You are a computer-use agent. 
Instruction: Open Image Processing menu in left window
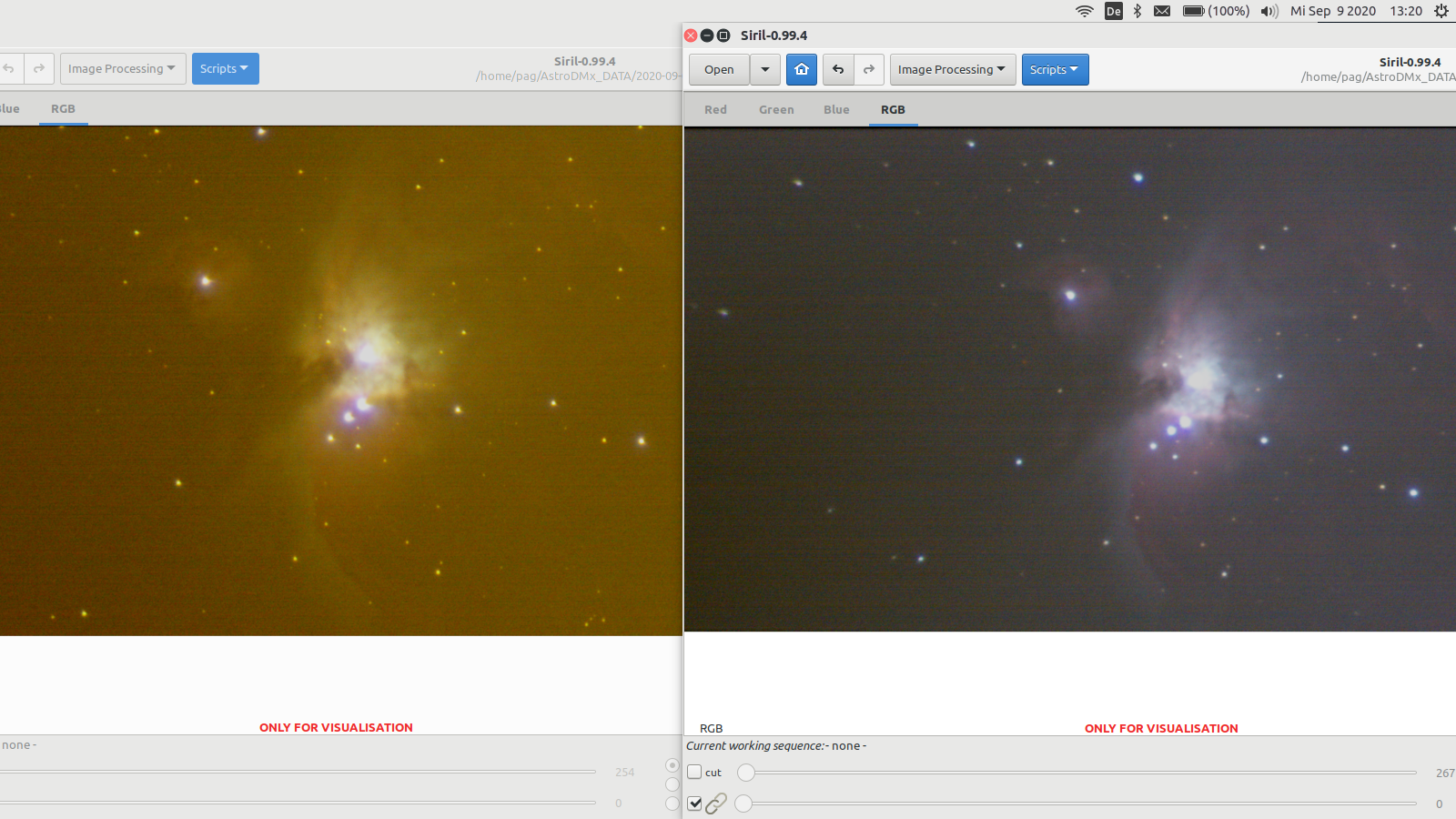click(x=123, y=68)
